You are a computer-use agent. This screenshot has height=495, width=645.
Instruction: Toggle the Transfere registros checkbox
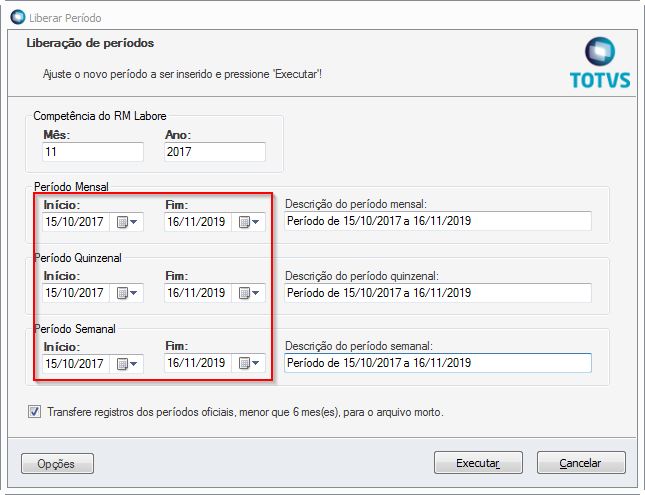[35, 411]
